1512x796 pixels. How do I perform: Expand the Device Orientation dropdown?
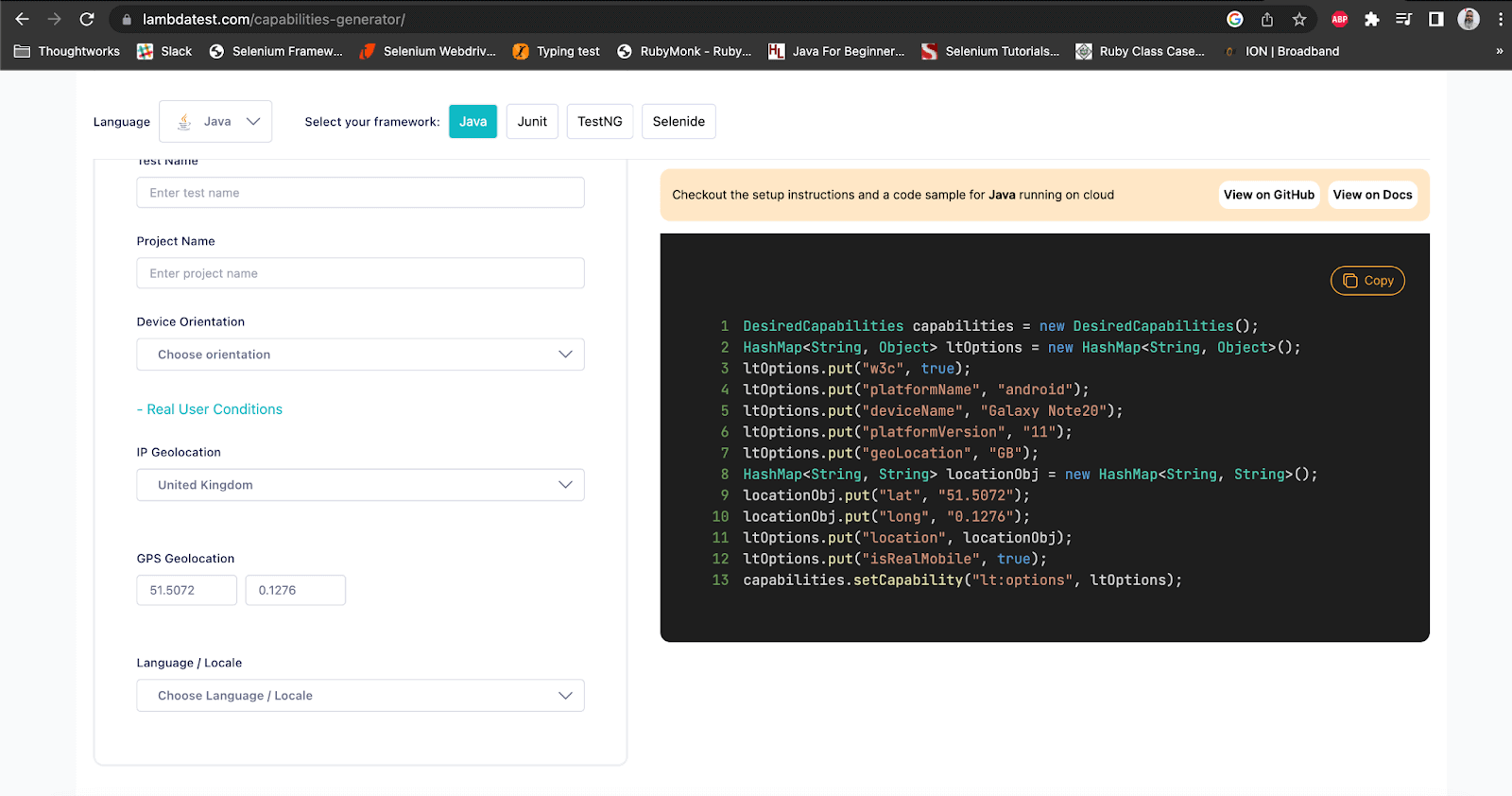tap(360, 355)
